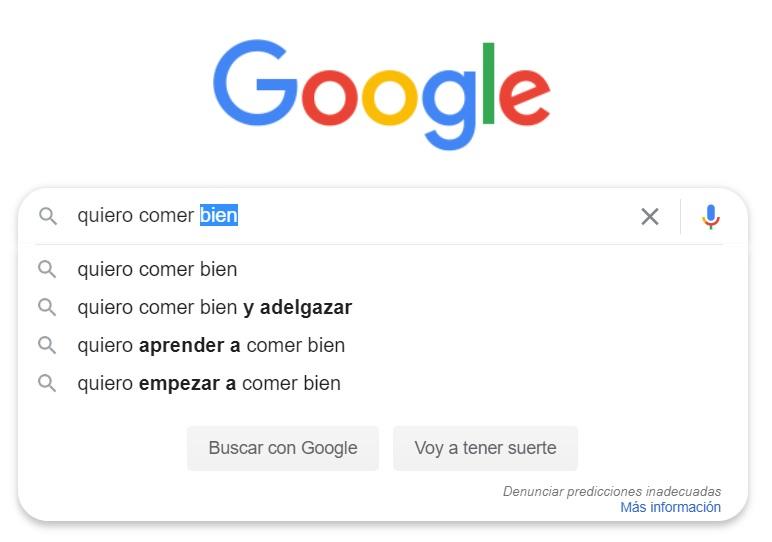Select the first suggestion "quiero comer bien"
The height and width of the screenshot is (542, 772).
click(157, 269)
